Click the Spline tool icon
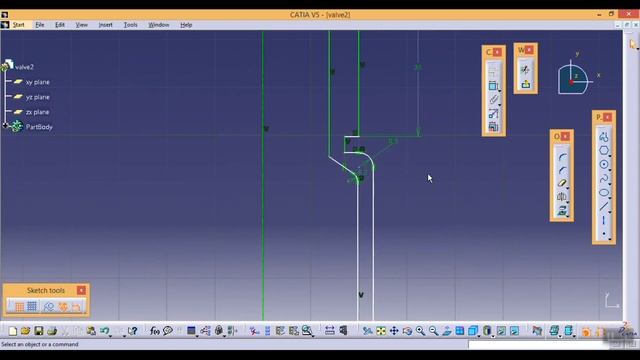The image size is (640, 360). tap(604, 178)
